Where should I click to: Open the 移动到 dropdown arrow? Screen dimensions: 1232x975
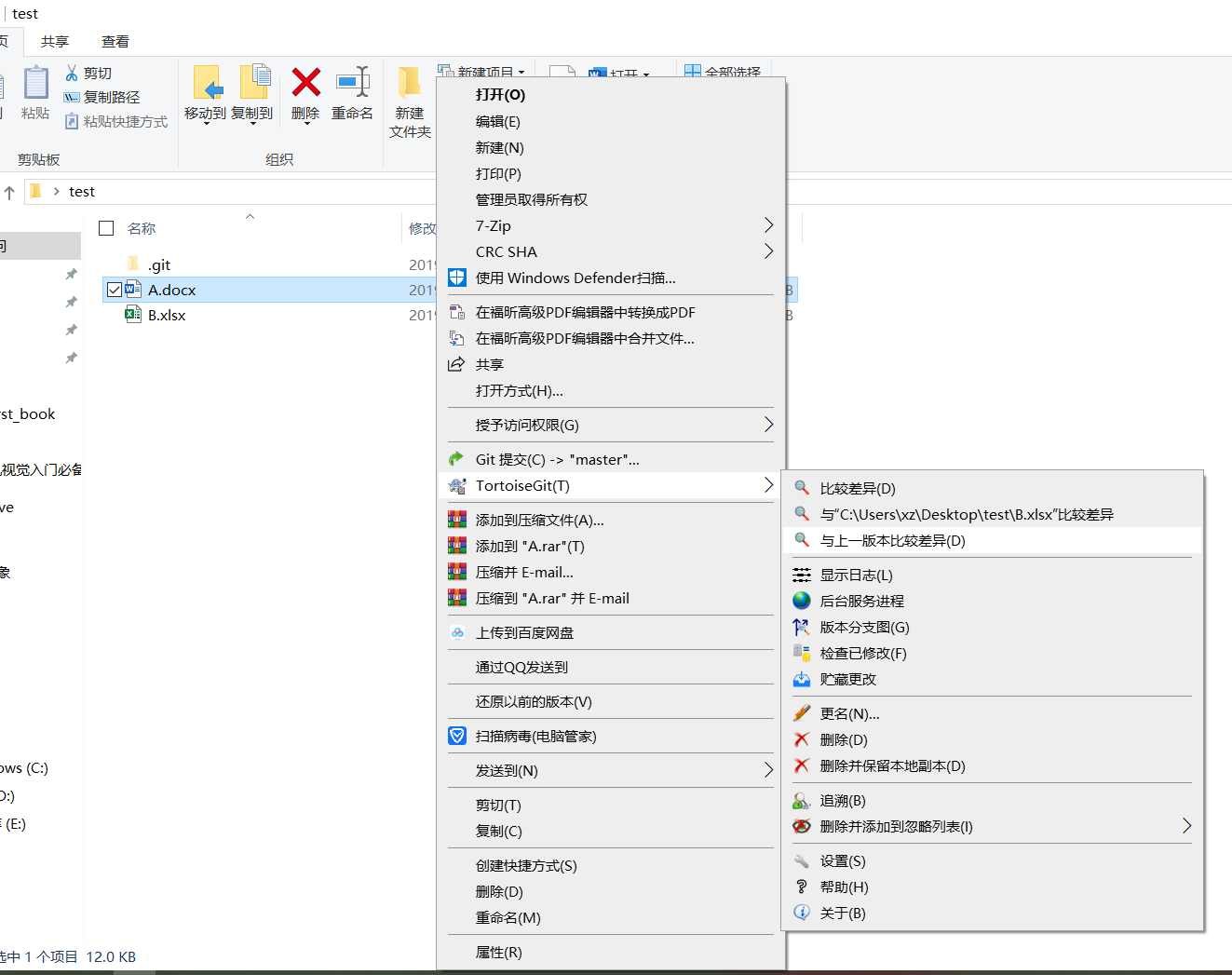[x=206, y=125]
